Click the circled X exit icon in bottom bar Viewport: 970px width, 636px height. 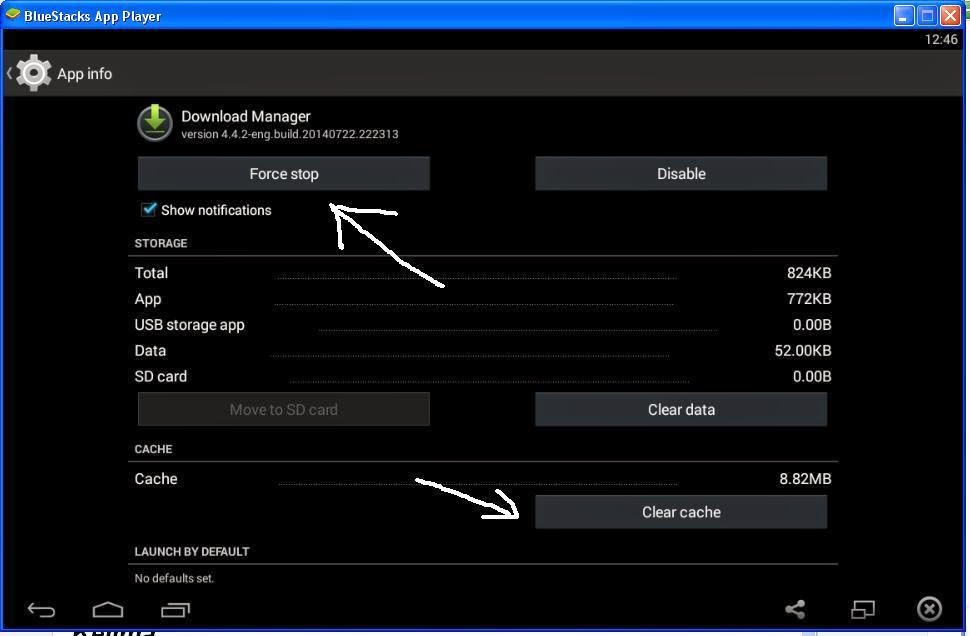929,609
